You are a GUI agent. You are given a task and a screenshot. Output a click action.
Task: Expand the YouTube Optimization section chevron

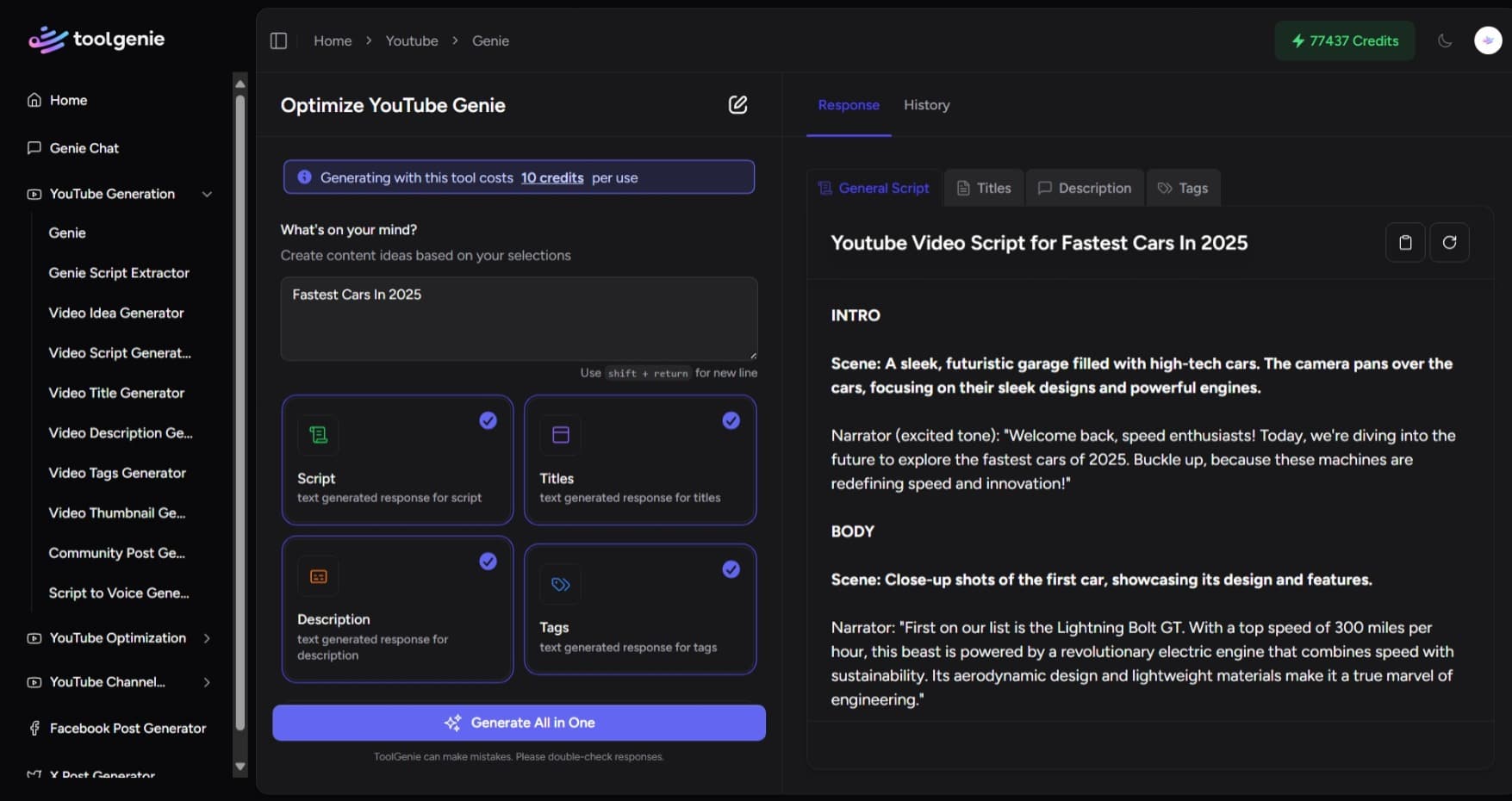point(207,638)
